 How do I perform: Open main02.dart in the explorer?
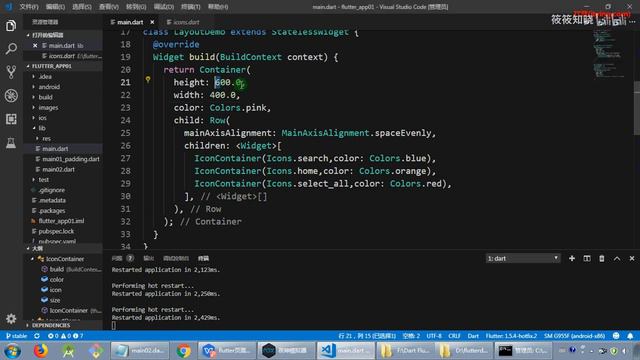pyautogui.click(x=58, y=169)
